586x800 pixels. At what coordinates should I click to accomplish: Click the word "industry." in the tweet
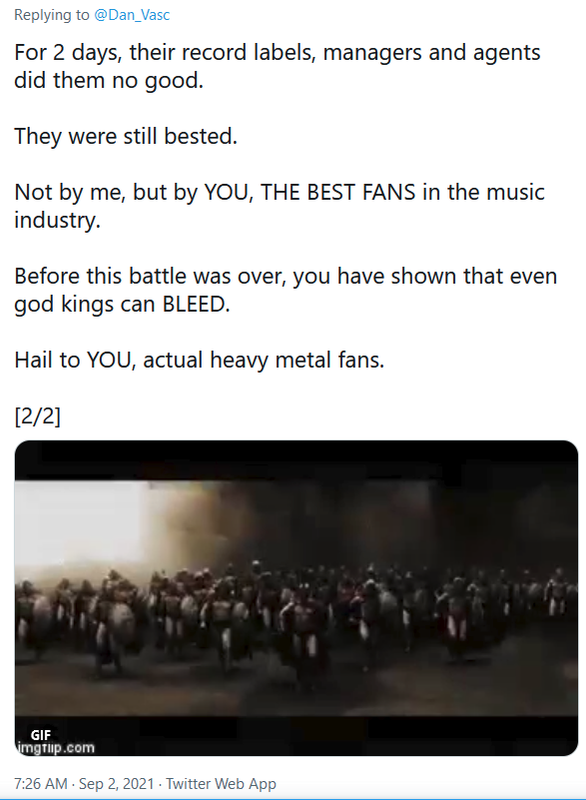click(x=57, y=220)
